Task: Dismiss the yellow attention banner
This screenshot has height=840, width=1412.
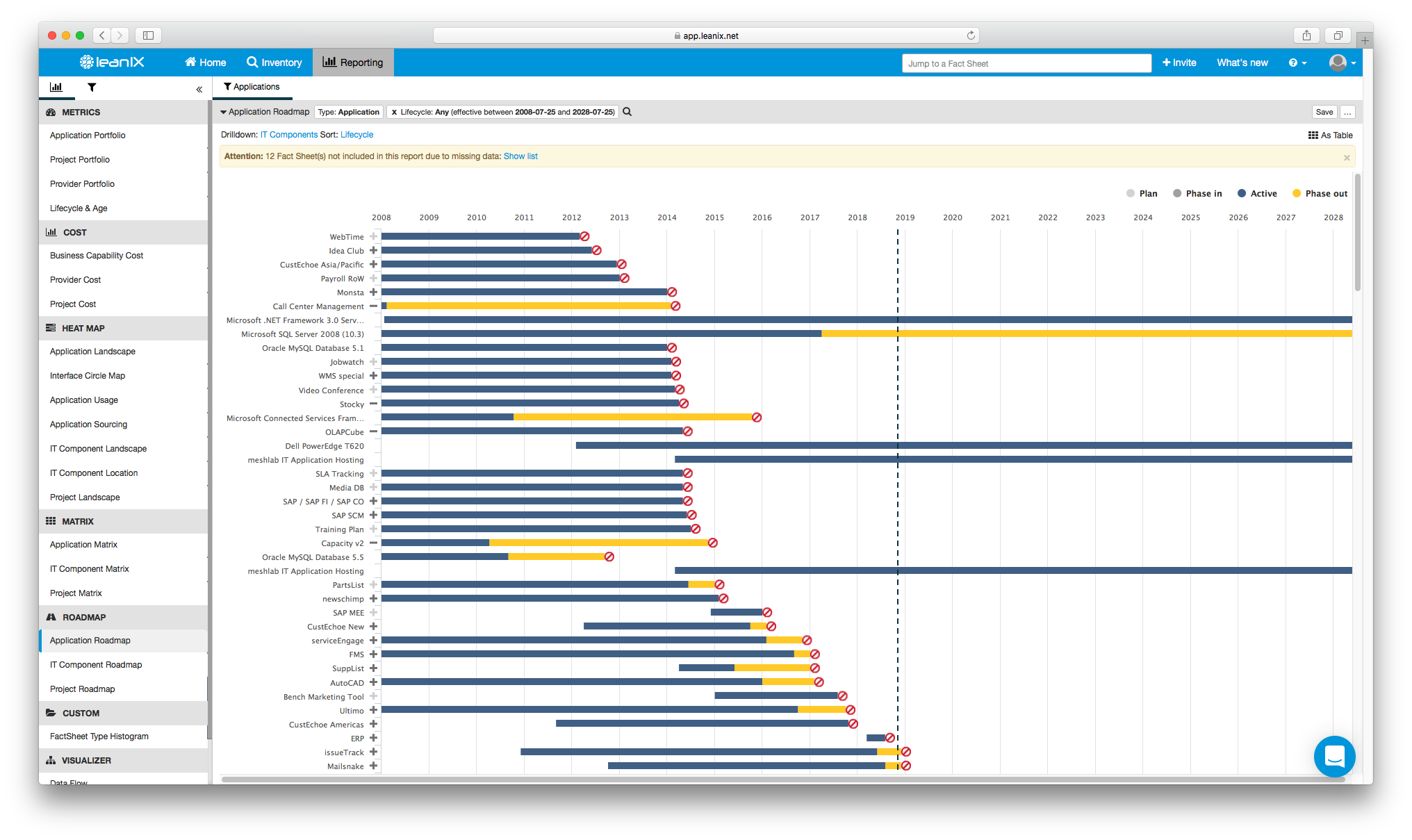Action: click(1346, 157)
